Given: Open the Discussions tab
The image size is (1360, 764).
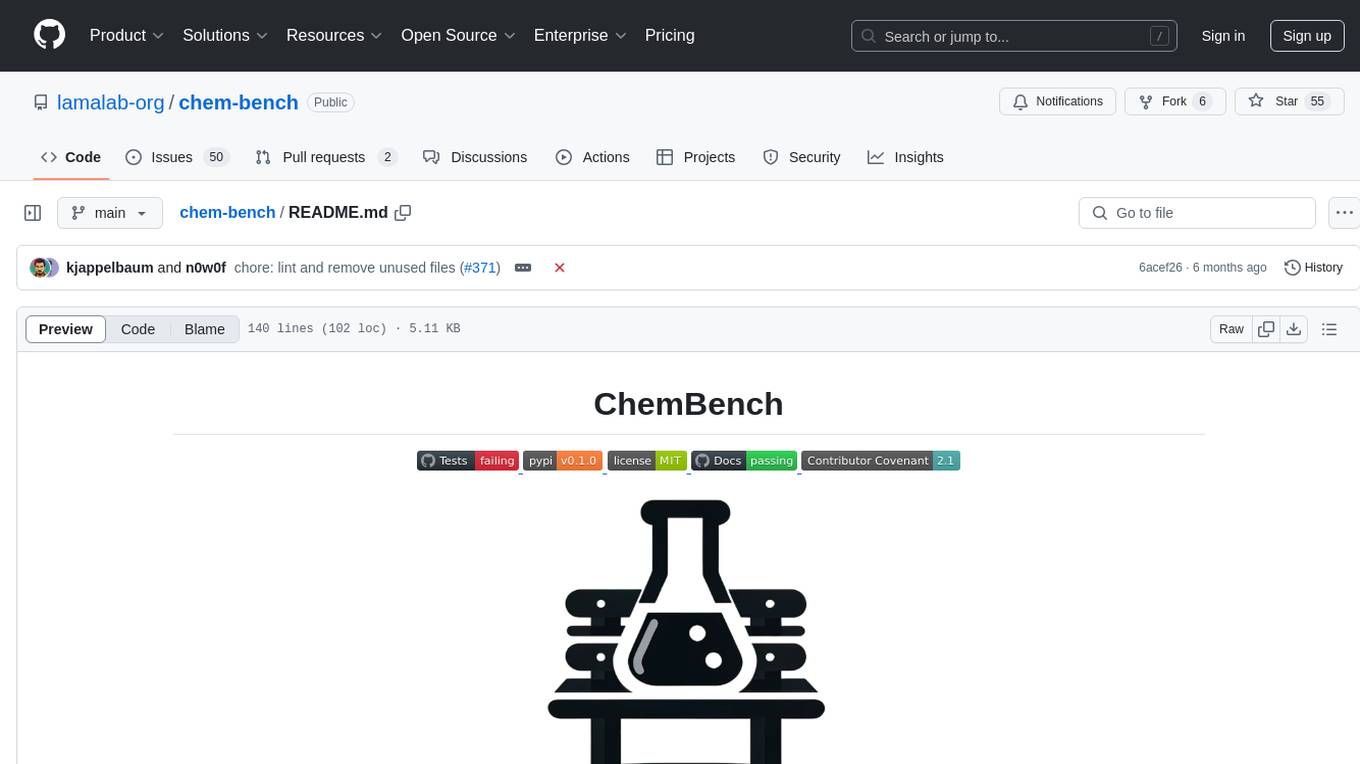Looking at the screenshot, I should [x=475, y=157].
